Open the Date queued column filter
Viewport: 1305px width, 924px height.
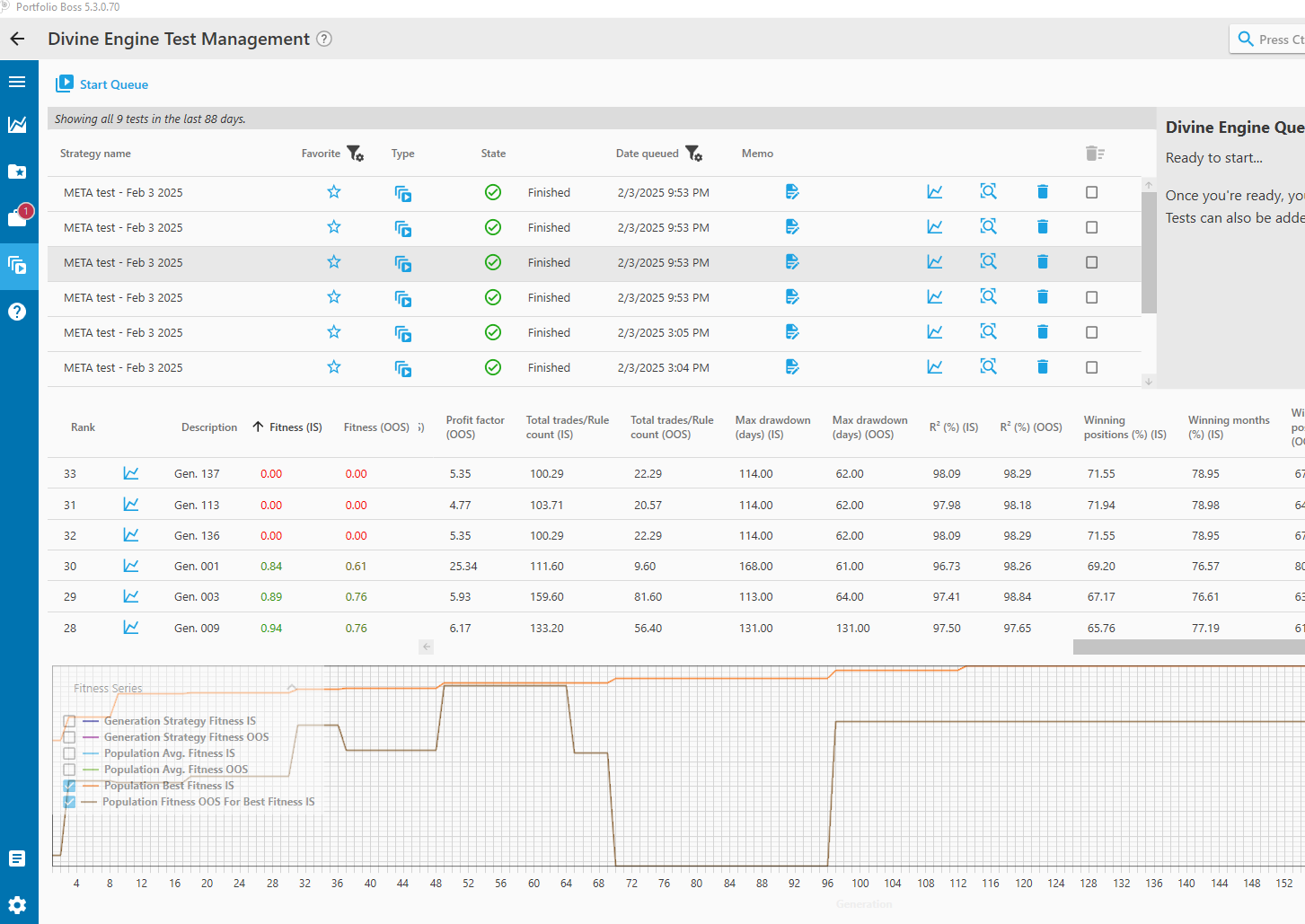point(694,154)
